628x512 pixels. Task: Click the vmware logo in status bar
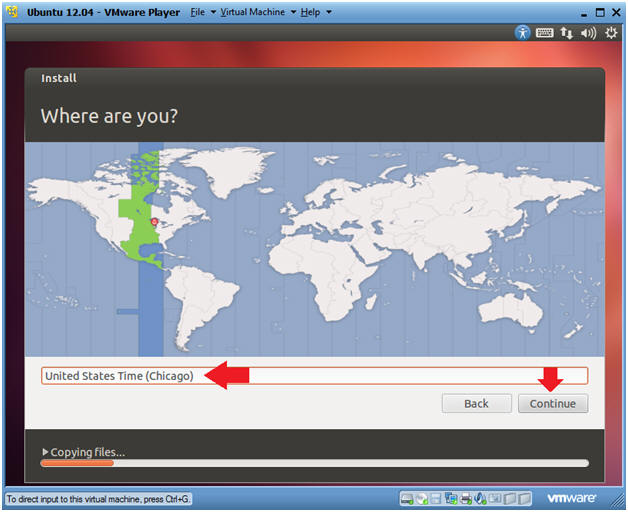[x=572, y=498]
